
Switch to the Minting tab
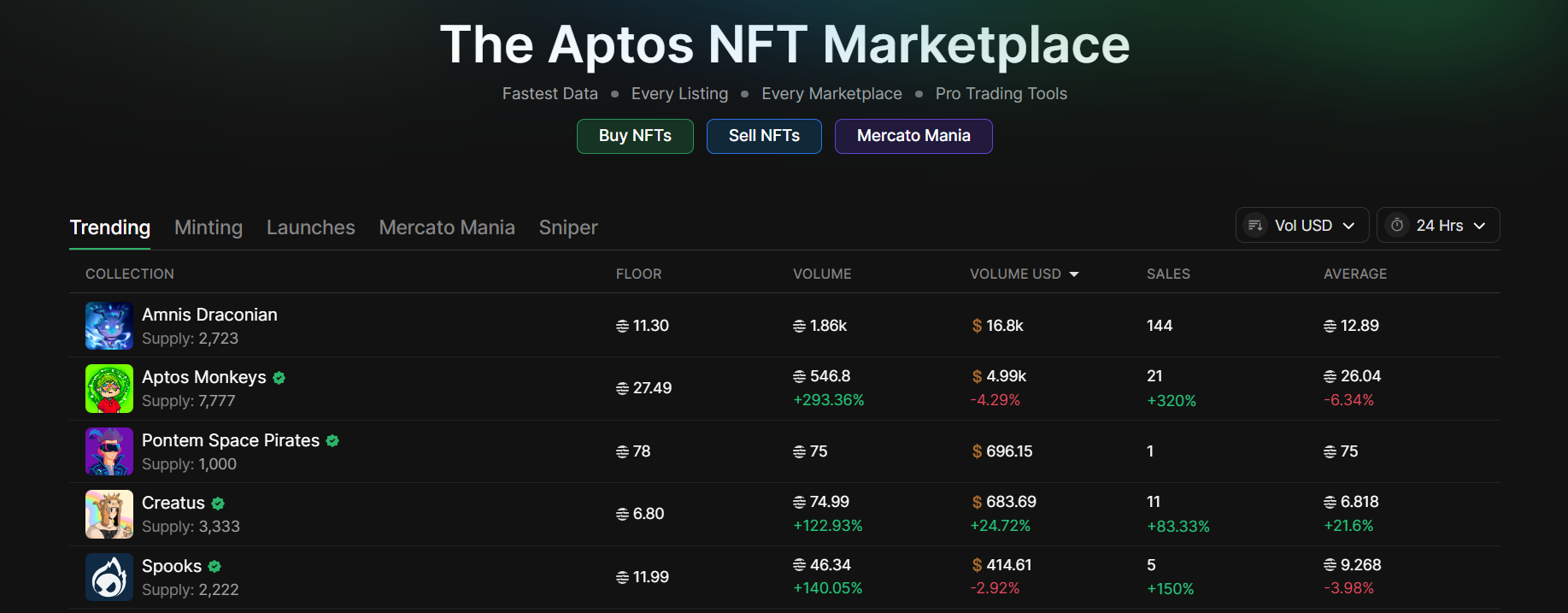pyautogui.click(x=208, y=227)
